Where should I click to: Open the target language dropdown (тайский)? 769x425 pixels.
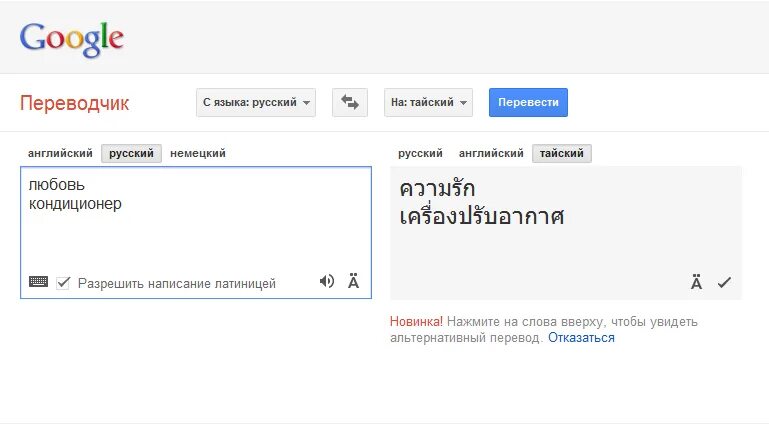pos(428,102)
